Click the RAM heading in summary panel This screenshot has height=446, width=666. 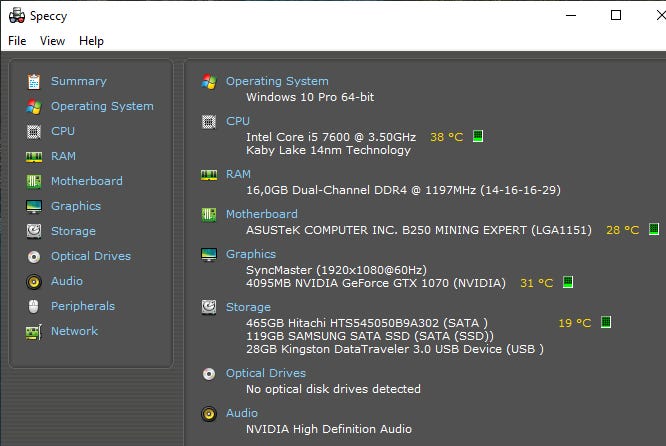click(x=238, y=174)
